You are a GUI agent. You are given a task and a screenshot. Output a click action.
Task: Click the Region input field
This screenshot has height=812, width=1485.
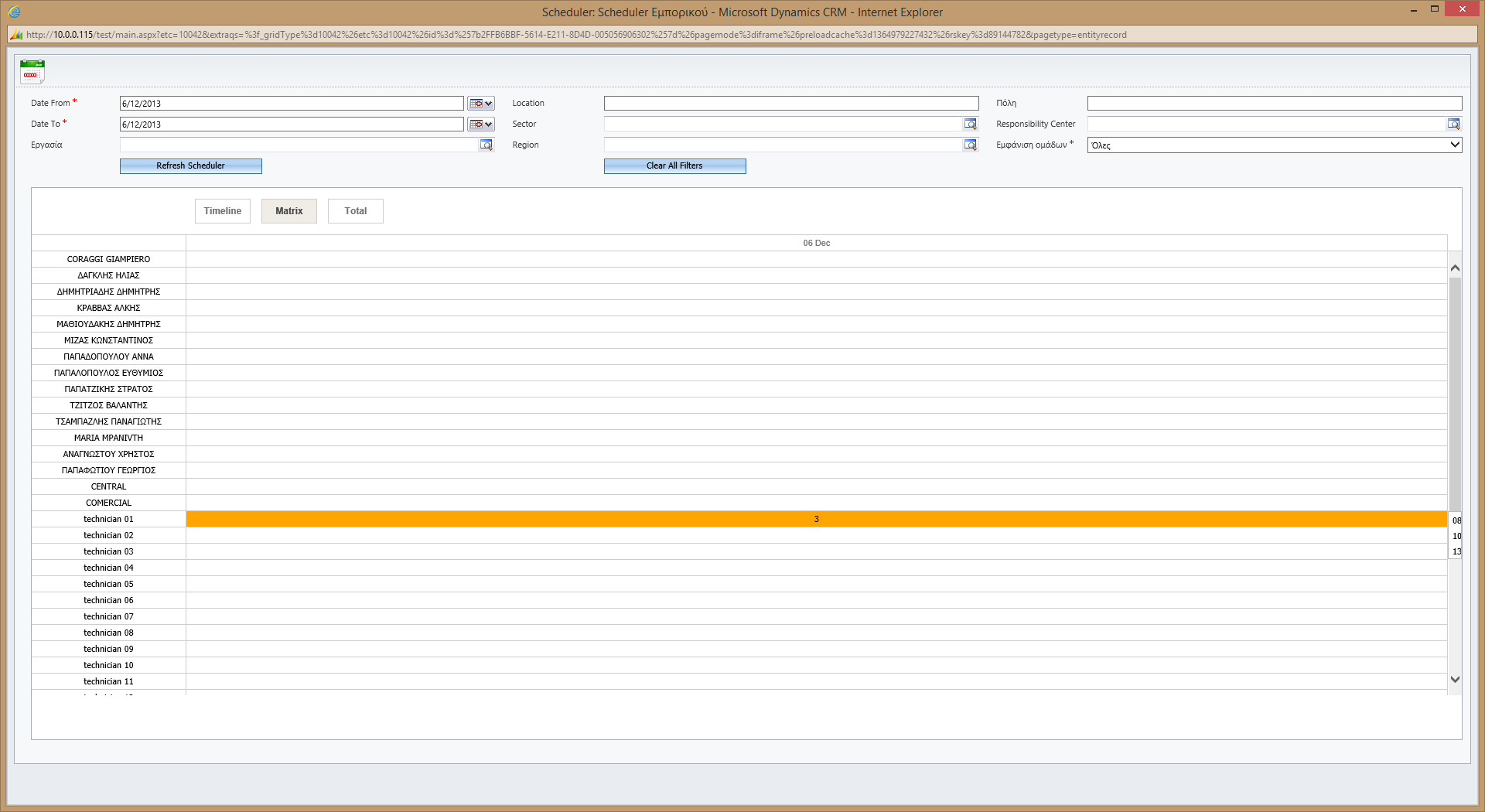(783, 145)
